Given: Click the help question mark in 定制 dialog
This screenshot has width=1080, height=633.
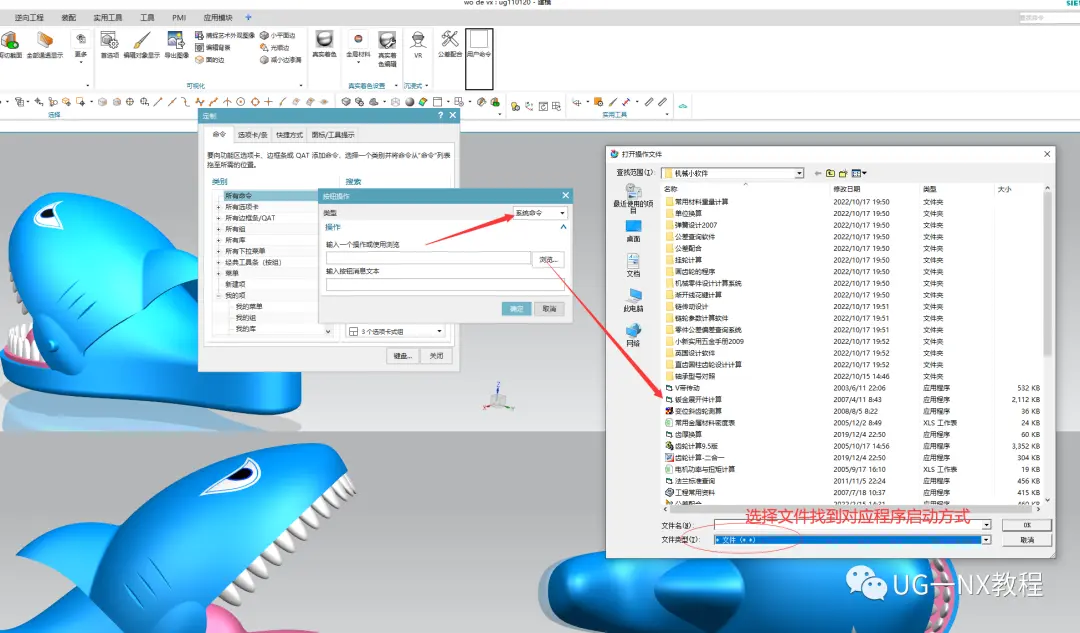Looking at the screenshot, I should click(441, 116).
